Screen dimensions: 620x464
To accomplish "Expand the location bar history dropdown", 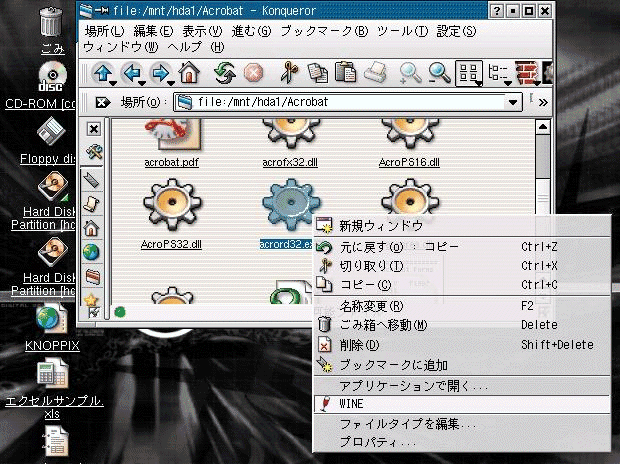I will 513,103.
